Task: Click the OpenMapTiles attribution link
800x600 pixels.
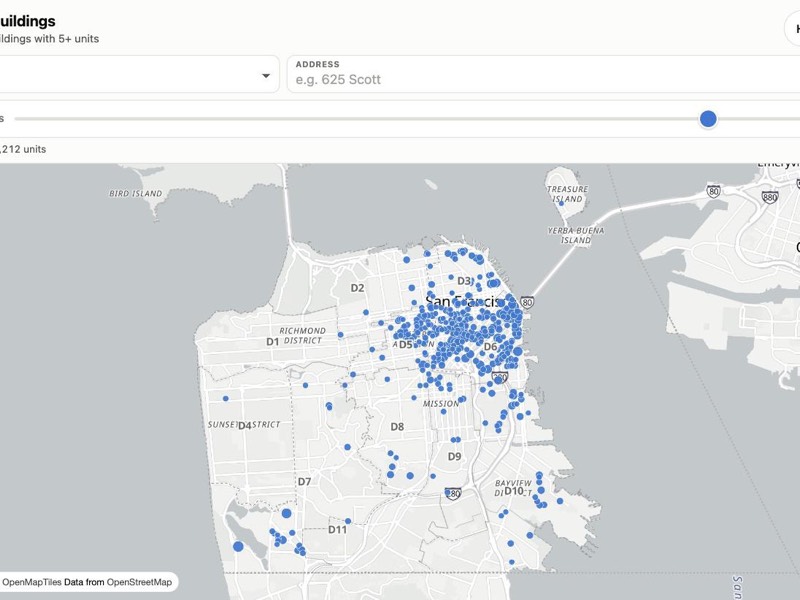Action: [32, 582]
